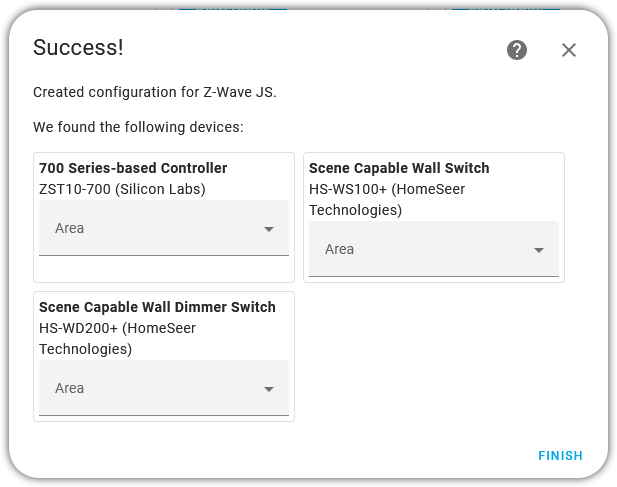Click "Created configuration for Z-Wave JS." message

pos(154,92)
